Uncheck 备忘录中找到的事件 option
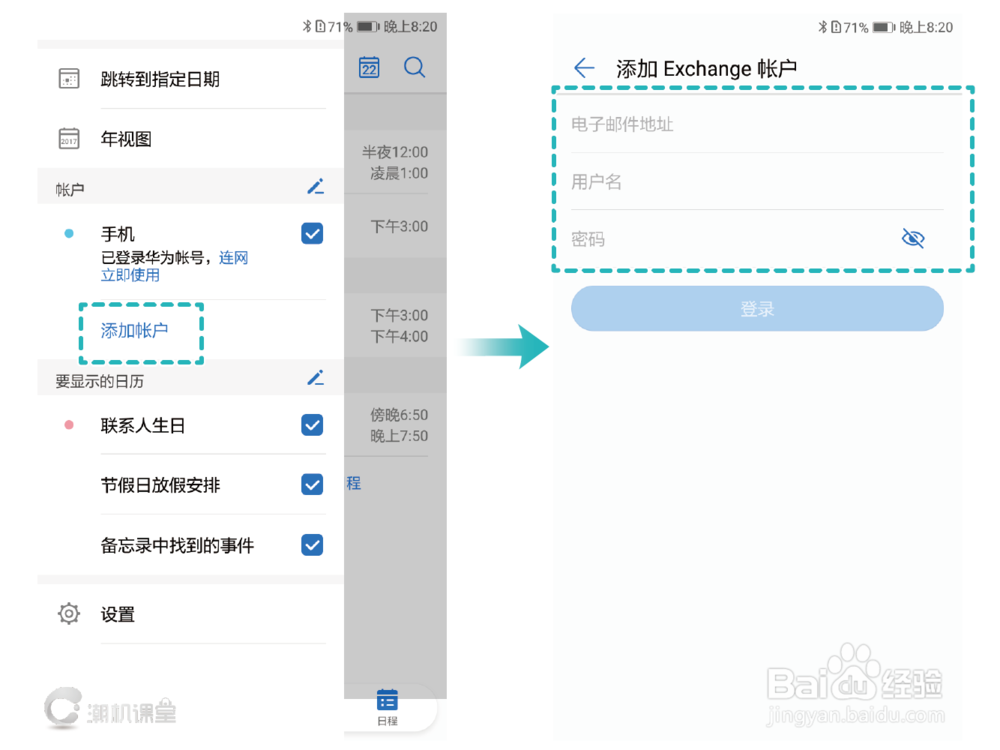 (312, 545)
